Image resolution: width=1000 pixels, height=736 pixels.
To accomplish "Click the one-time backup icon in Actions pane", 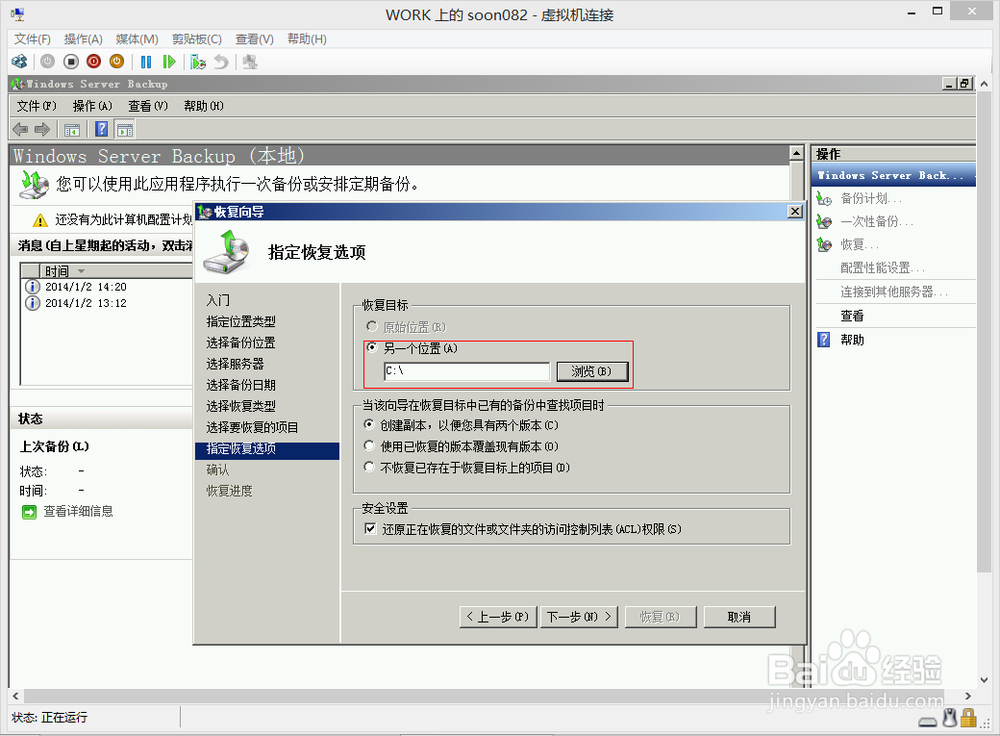I will pos(824,221).
